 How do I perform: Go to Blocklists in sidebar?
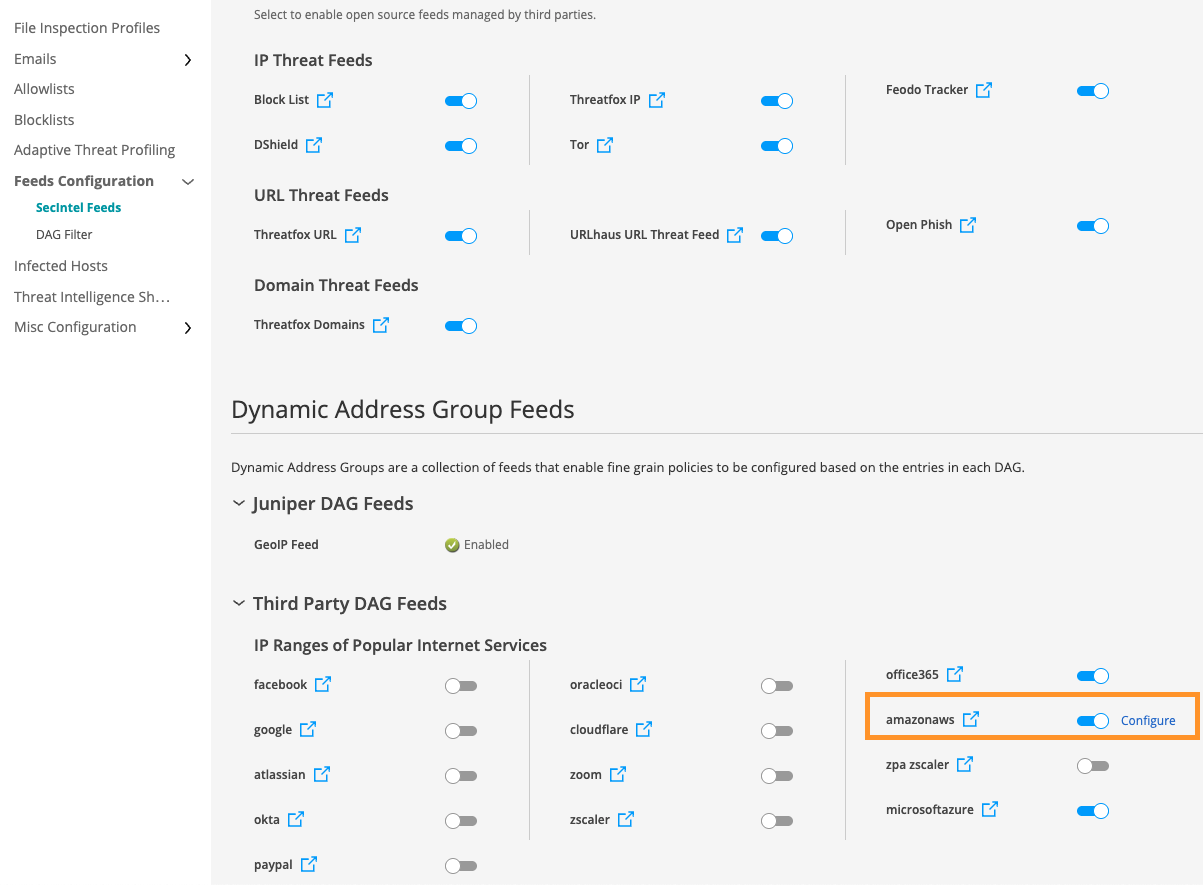pos(44,119)
